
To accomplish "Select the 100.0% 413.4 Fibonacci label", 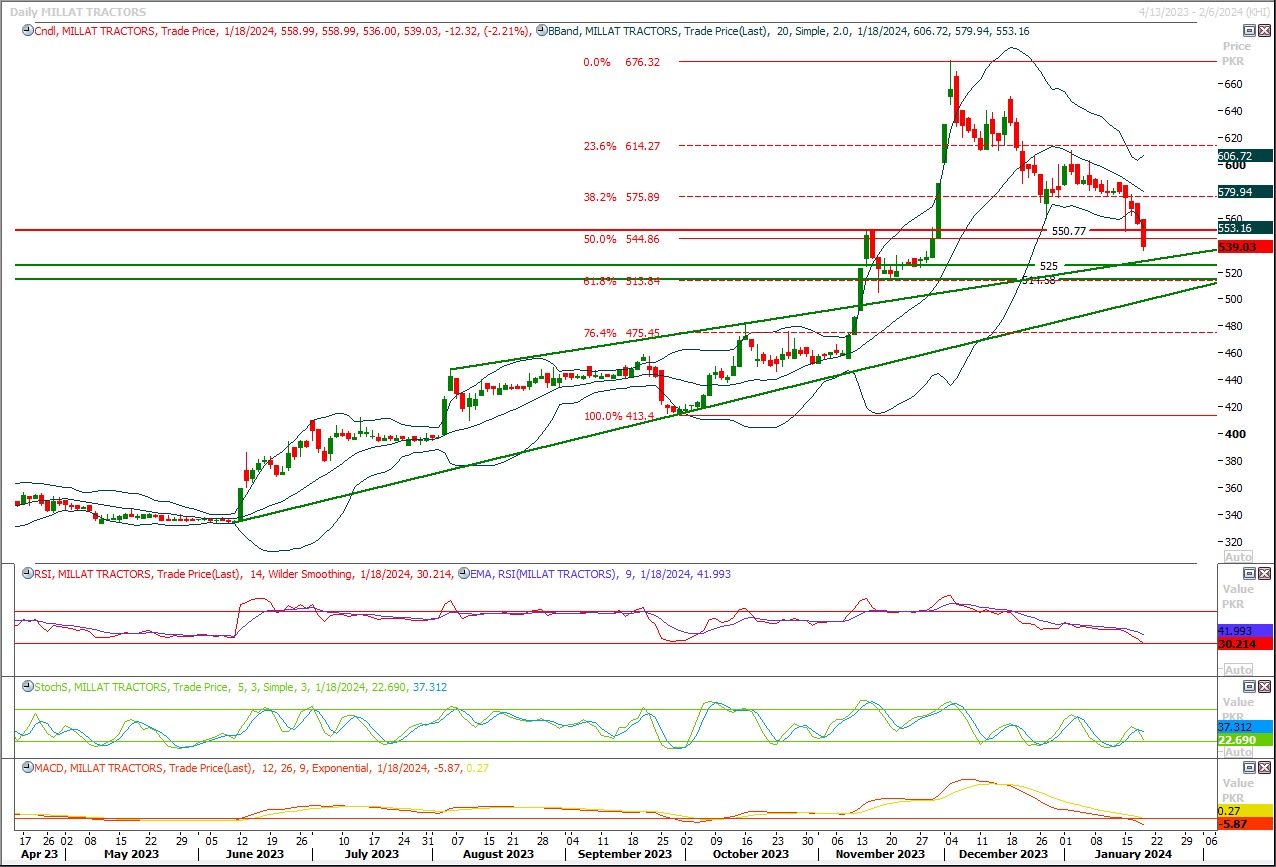I will pos(618,416).
